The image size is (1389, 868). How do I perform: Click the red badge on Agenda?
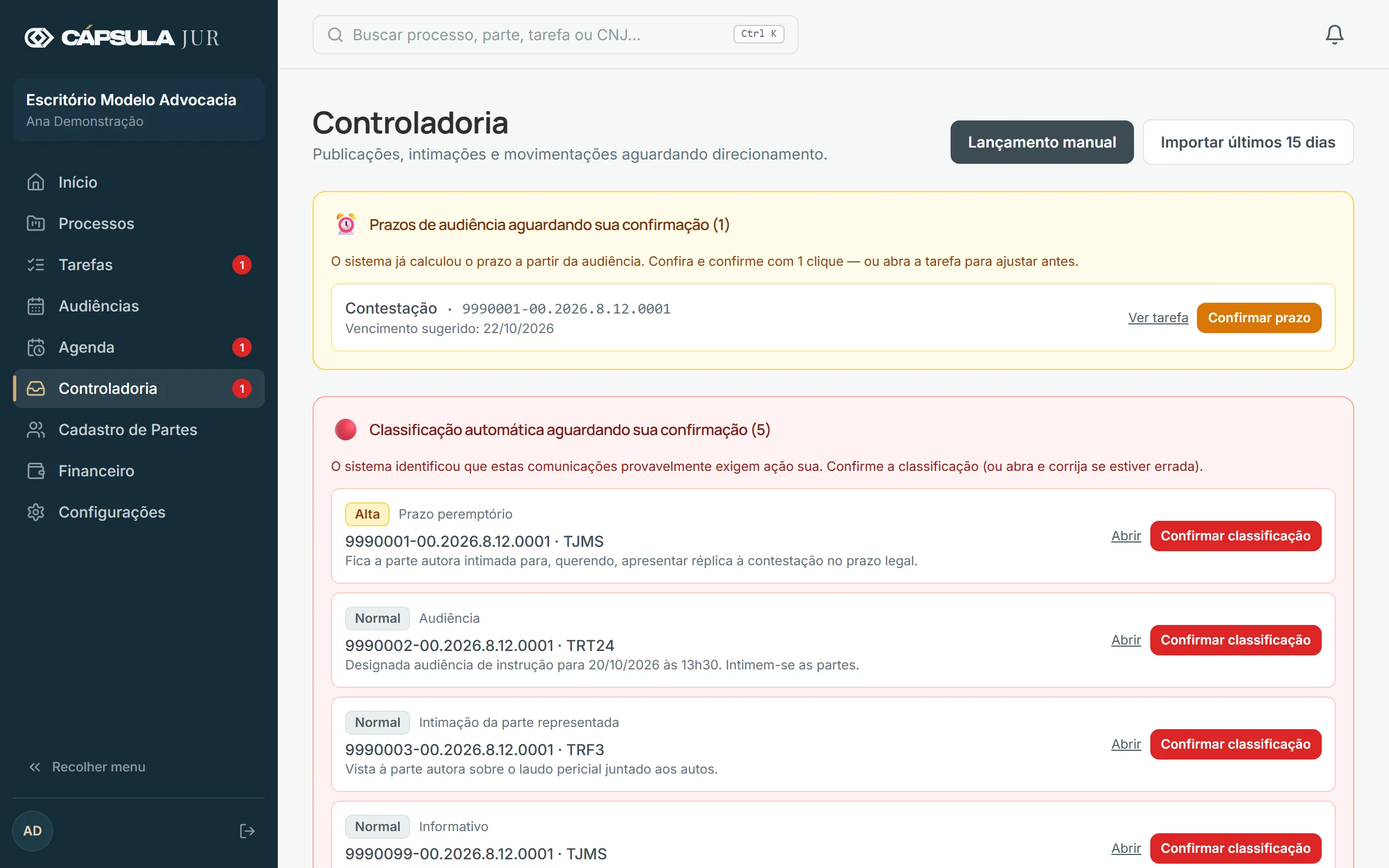pyautogui.click(x=241, y=347)
